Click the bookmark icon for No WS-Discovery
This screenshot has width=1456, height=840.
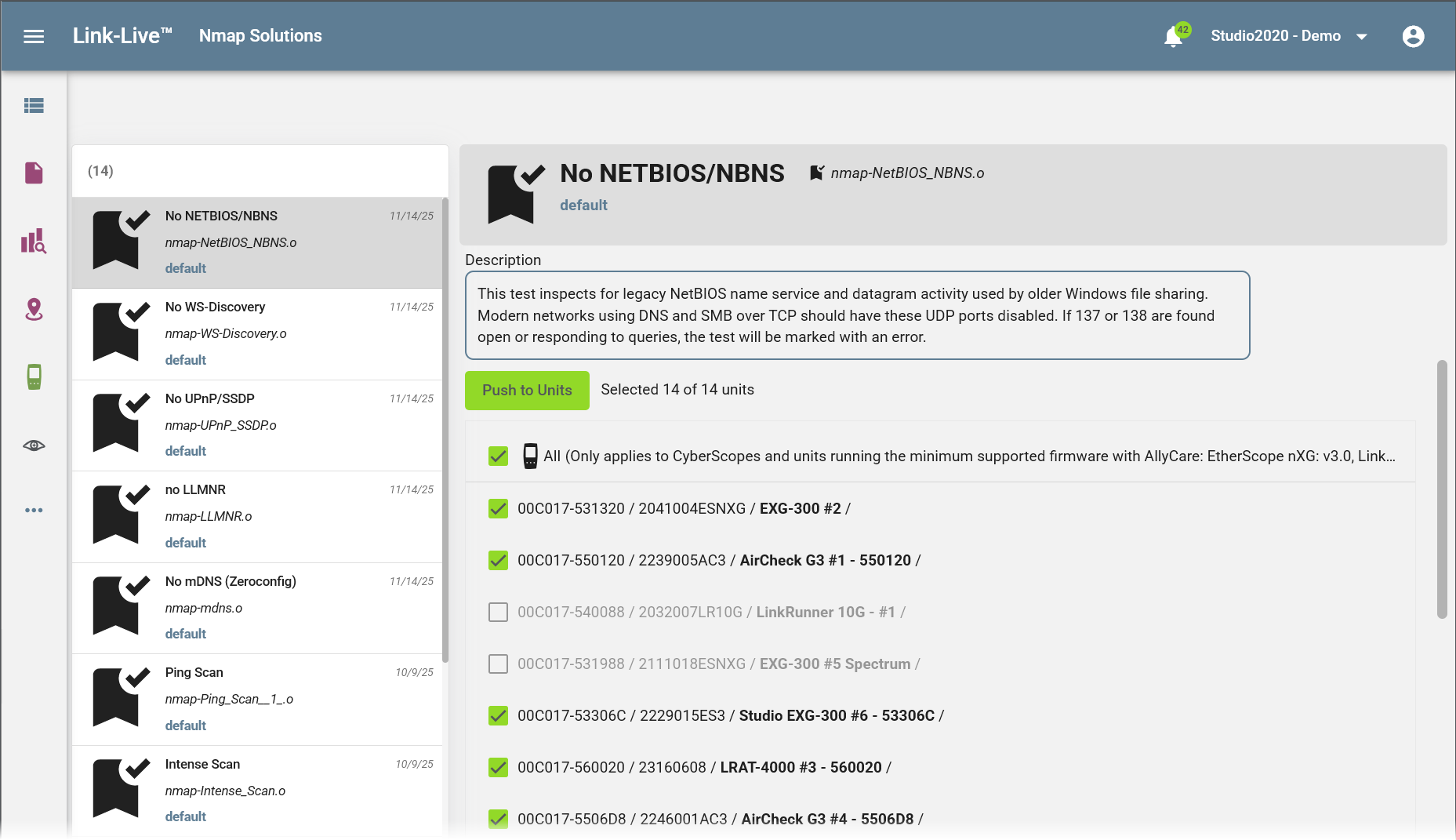[121, 333]
